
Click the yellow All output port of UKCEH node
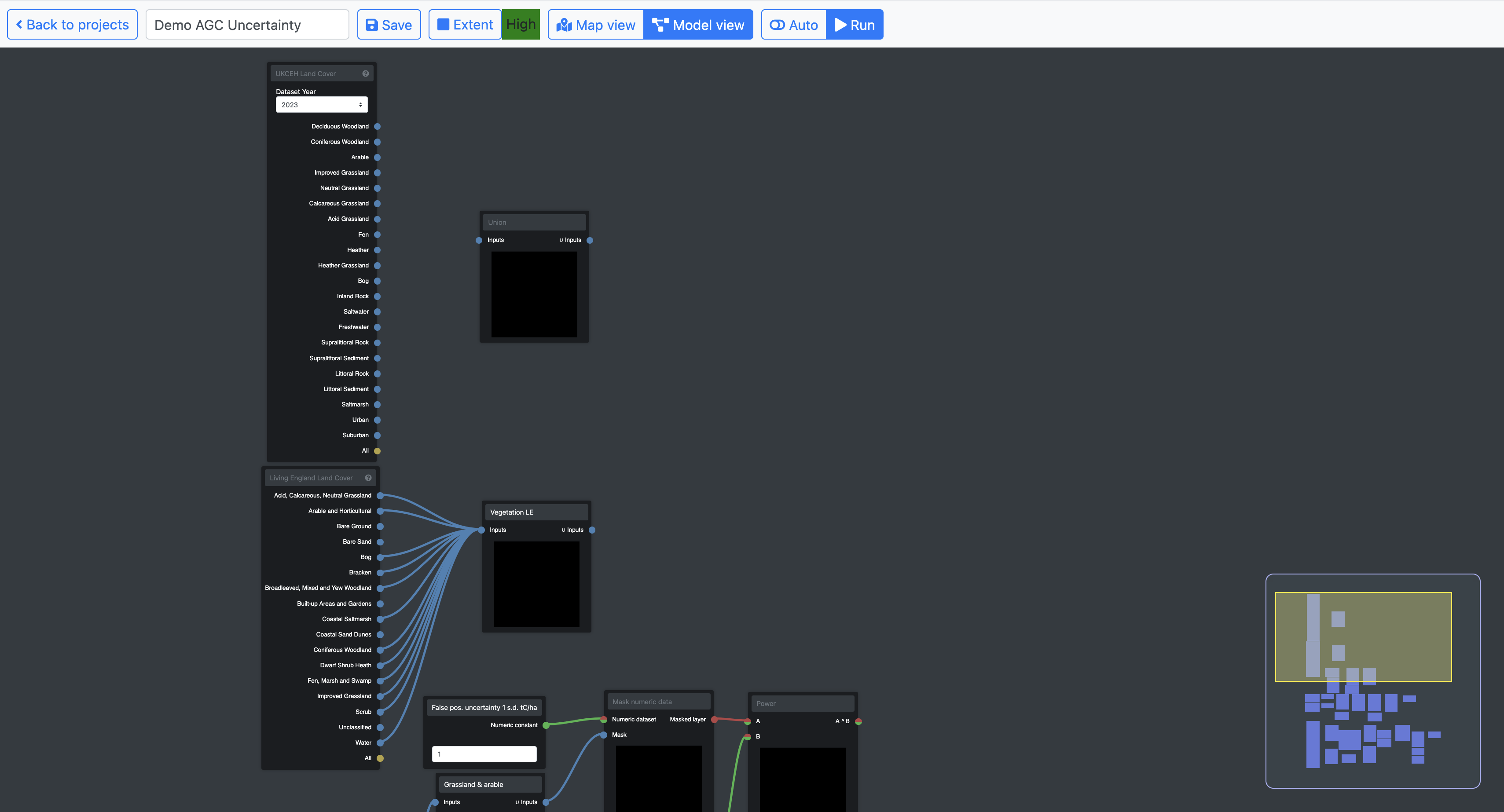pos(377,451)
